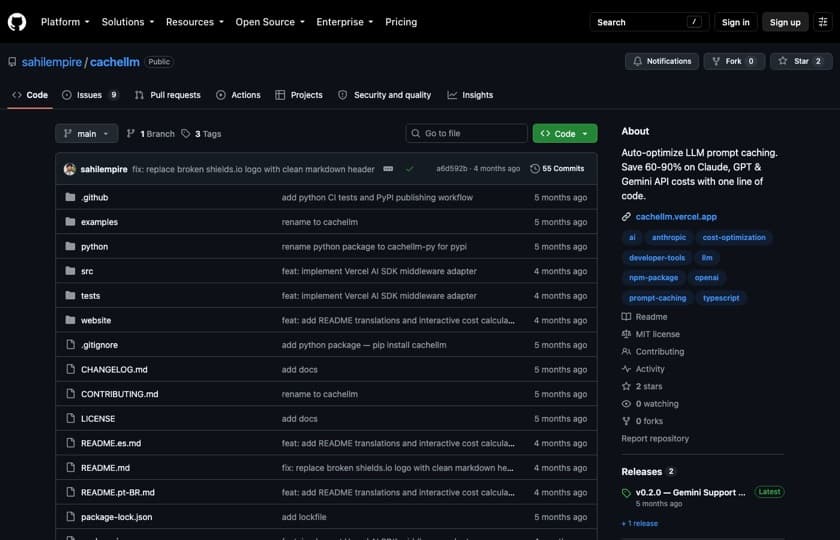Switch to the Insights tab
Image resolution: width=840 pixels, height=540 pixels.
[470, 95]
